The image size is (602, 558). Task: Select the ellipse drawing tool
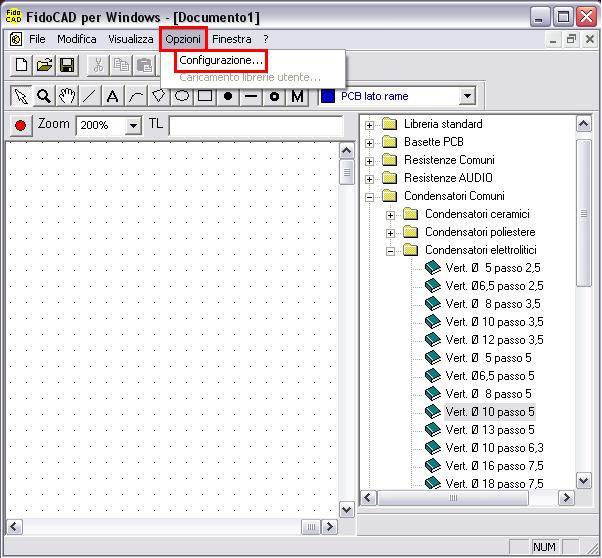[182, 96]
